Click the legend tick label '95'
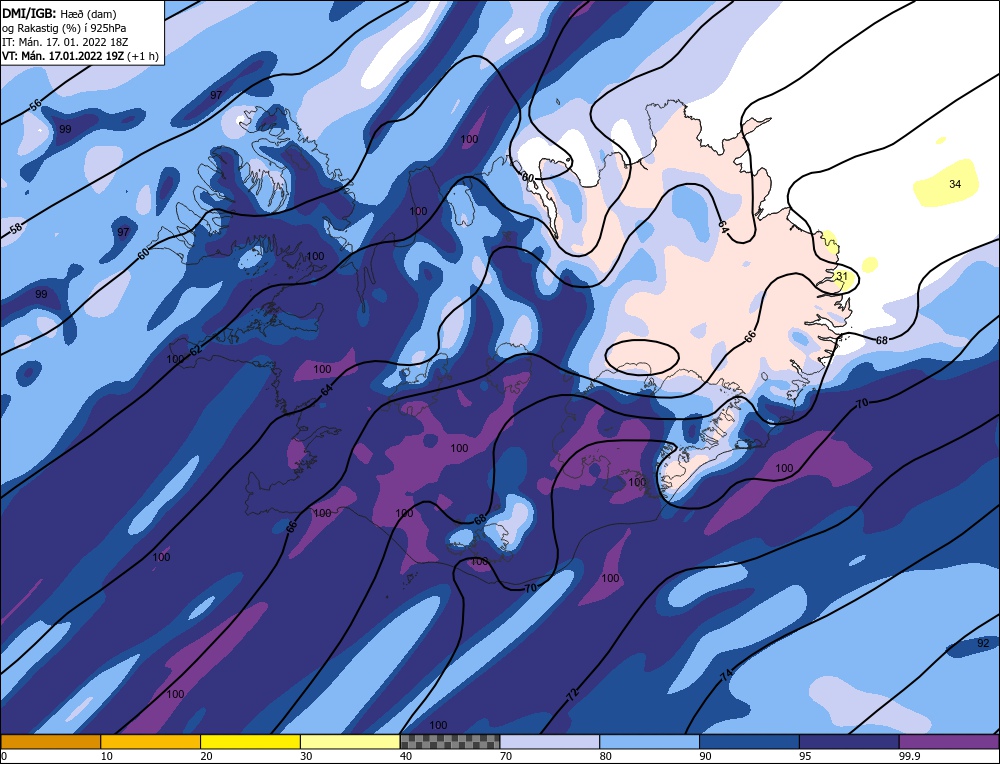The height and width of the screenshot is (764, 1000). click(x=805, y=756)
